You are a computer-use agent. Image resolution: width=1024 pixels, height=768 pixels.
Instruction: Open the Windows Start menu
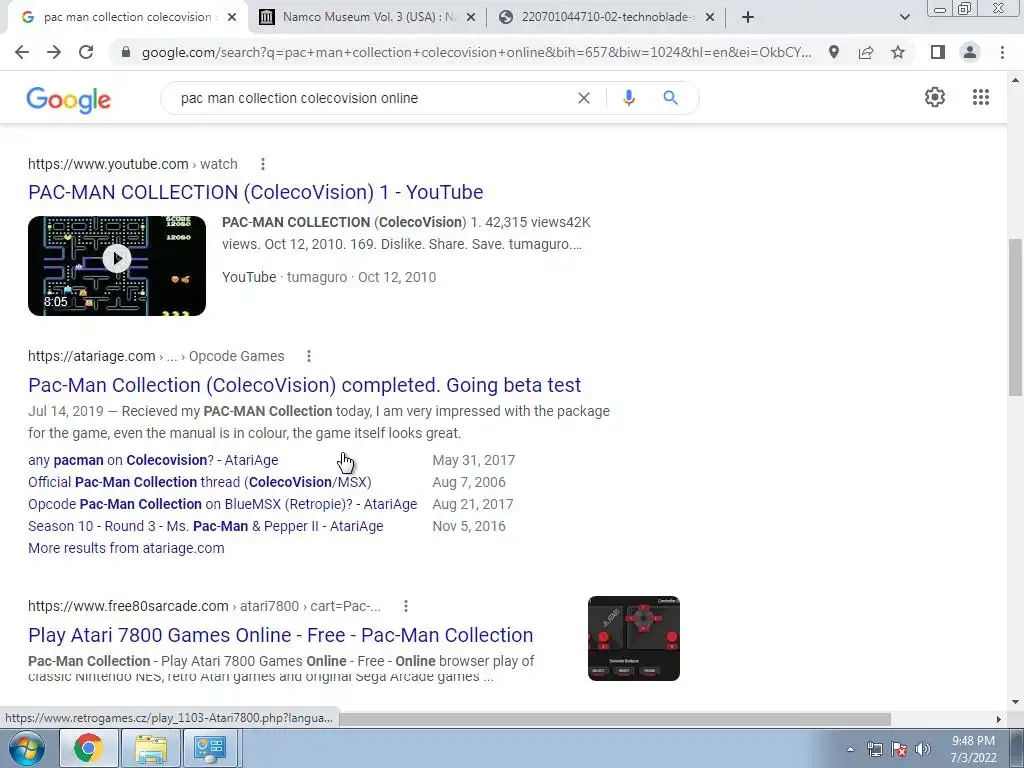(26, 748)
